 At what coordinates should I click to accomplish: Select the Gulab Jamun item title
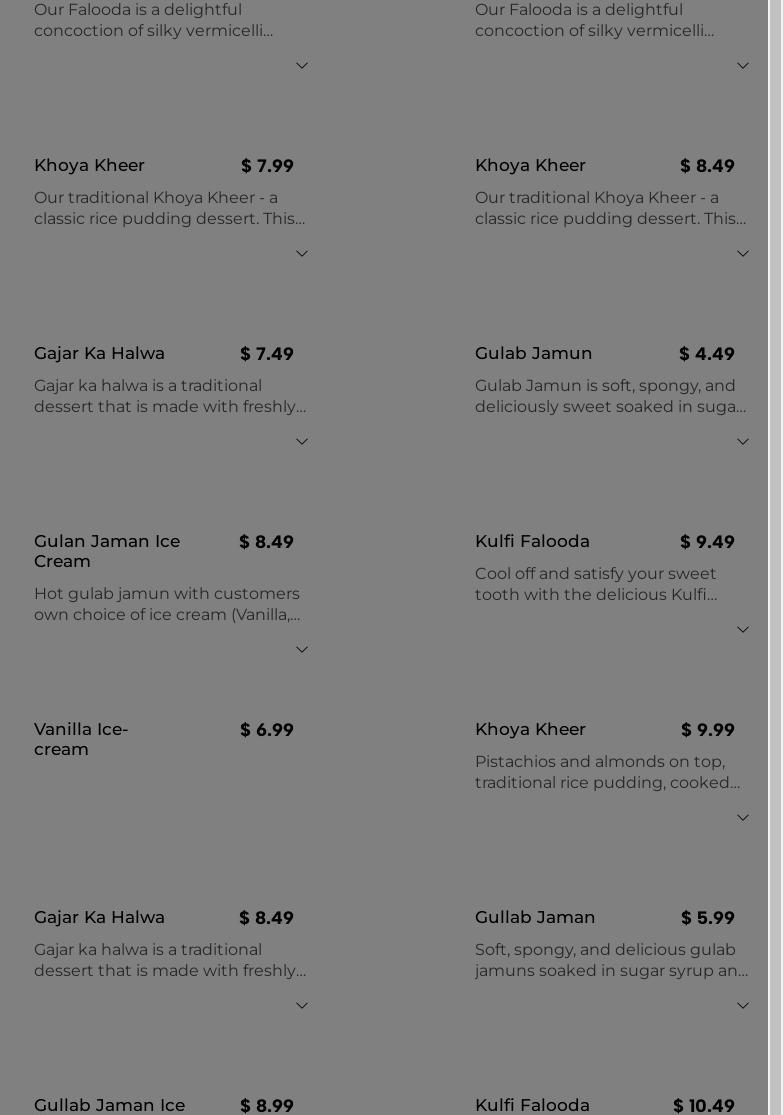coord(533,353)
